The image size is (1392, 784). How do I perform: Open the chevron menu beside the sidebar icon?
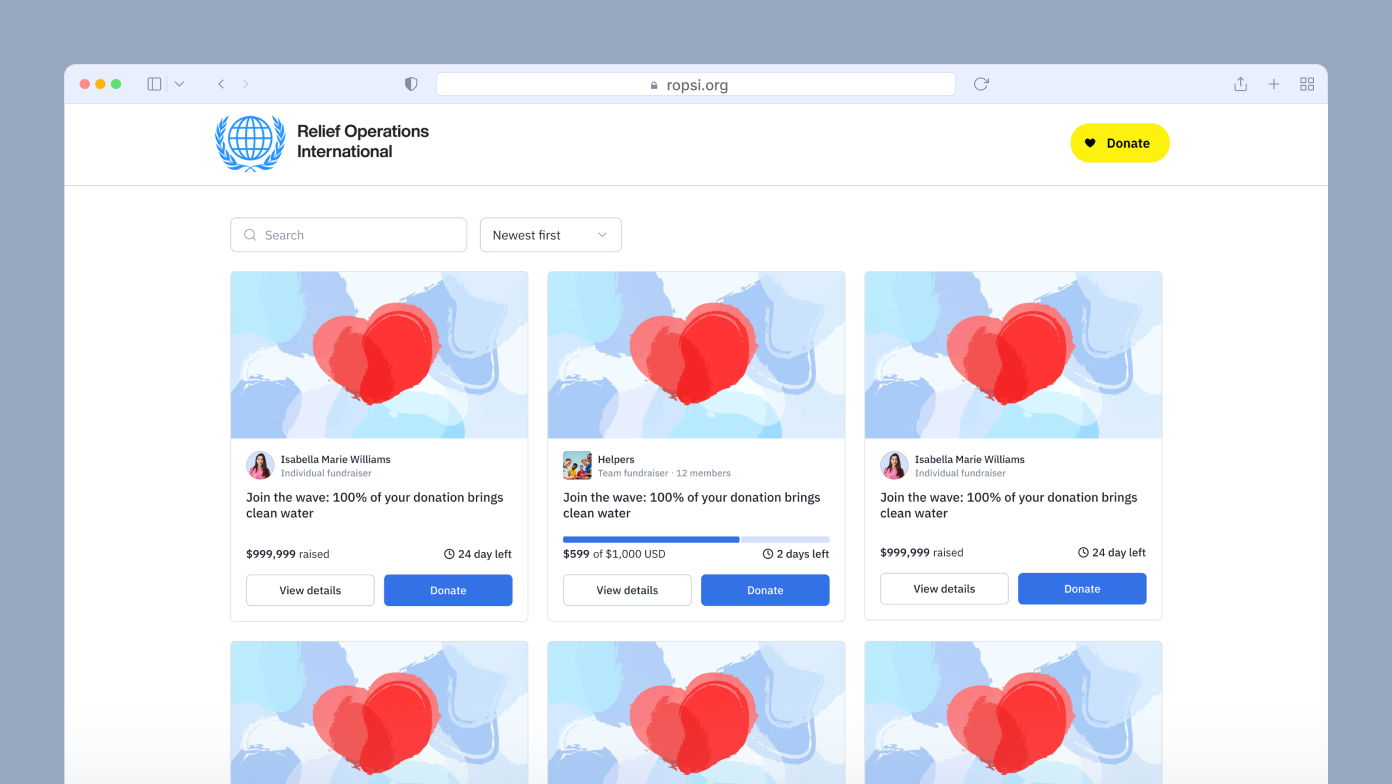click(x=179, y=84)
